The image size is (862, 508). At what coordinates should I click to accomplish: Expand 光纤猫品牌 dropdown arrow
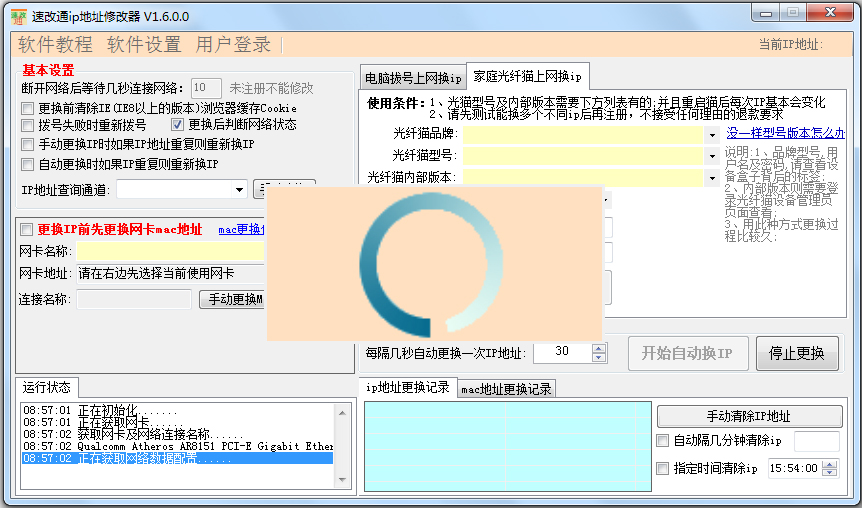712,135
